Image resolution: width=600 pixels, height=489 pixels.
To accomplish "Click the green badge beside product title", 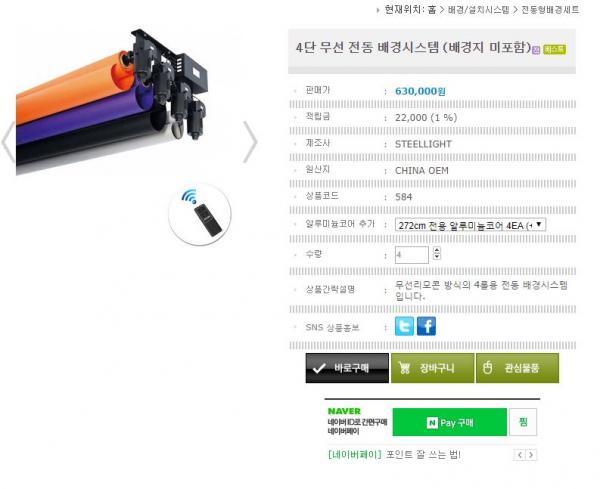I will point(554,49).
